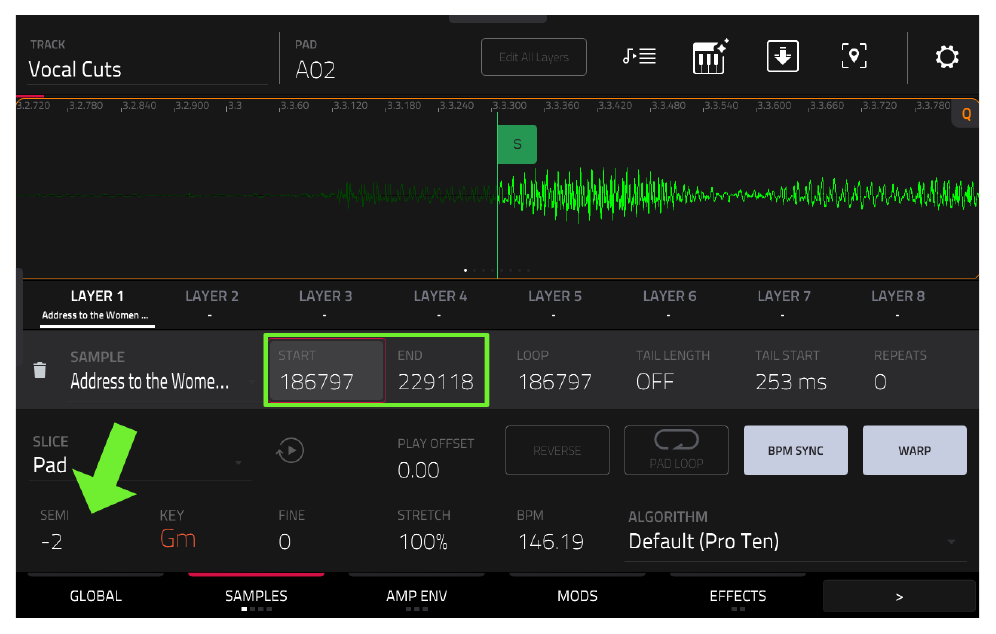Click the 3.3.600 timeline ruler mark
This screenshot has height=634, width=996.
[774, 105]
